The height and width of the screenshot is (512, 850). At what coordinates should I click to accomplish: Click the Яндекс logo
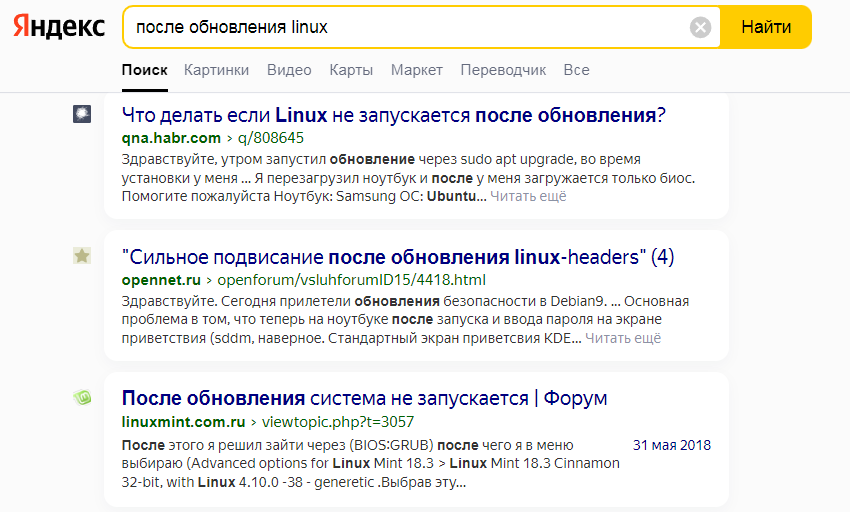59,27
